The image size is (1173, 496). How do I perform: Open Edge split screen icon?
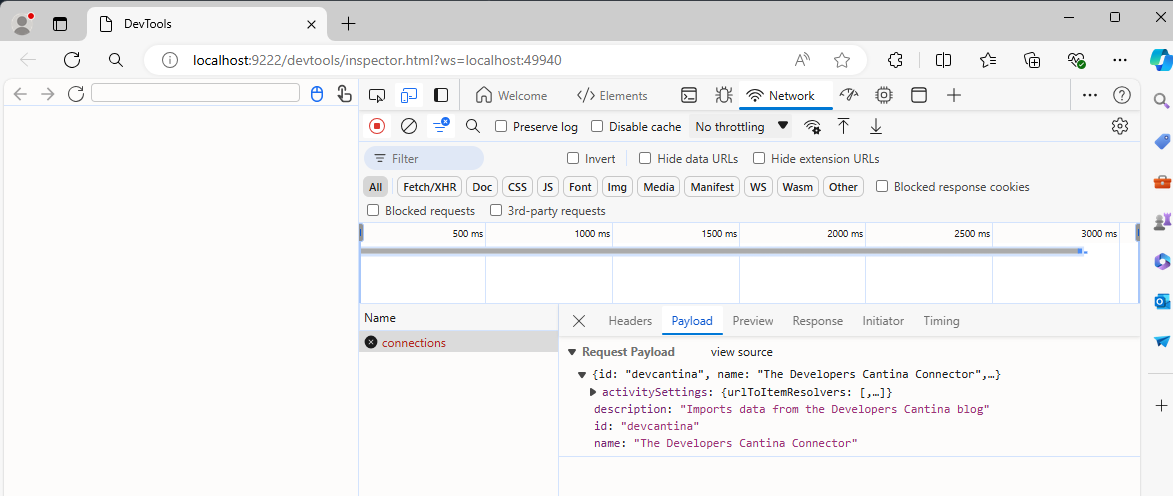(943, 60)
